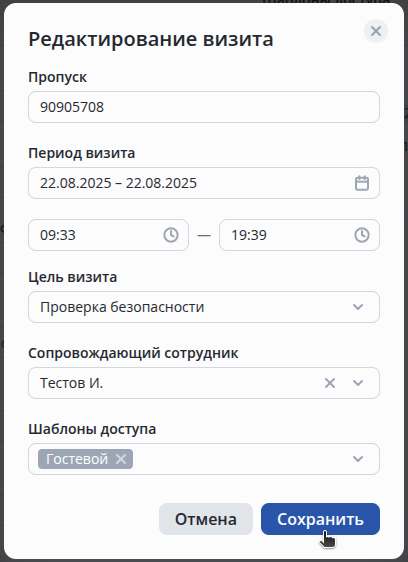The width and height of the screenshot is (408, 562).
Task: Click the Период визита label
Action: click(x=82, y=153)
